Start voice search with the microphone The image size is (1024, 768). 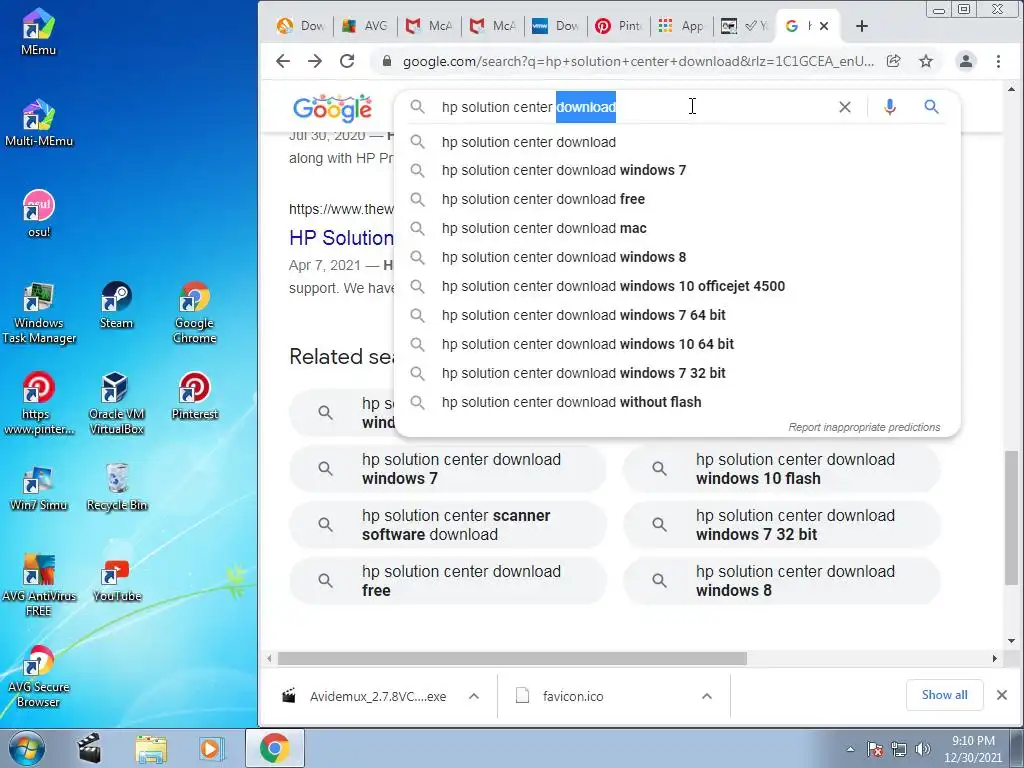(x=889, y=106)
